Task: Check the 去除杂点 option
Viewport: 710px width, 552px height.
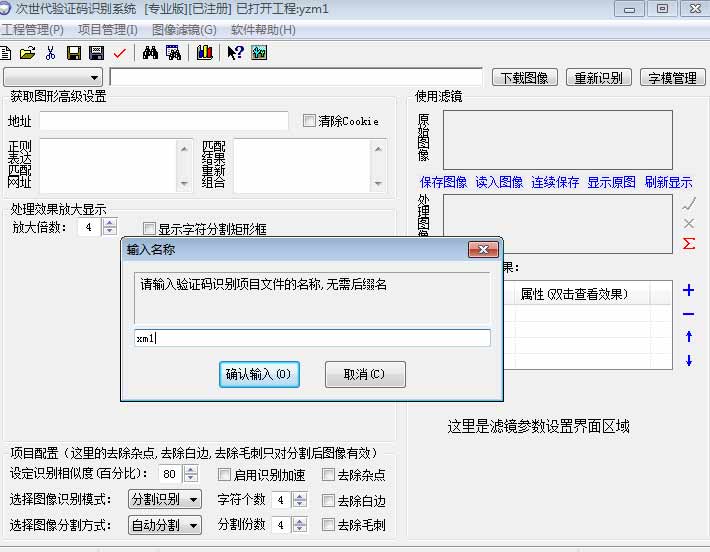Action: click(329, 475)
